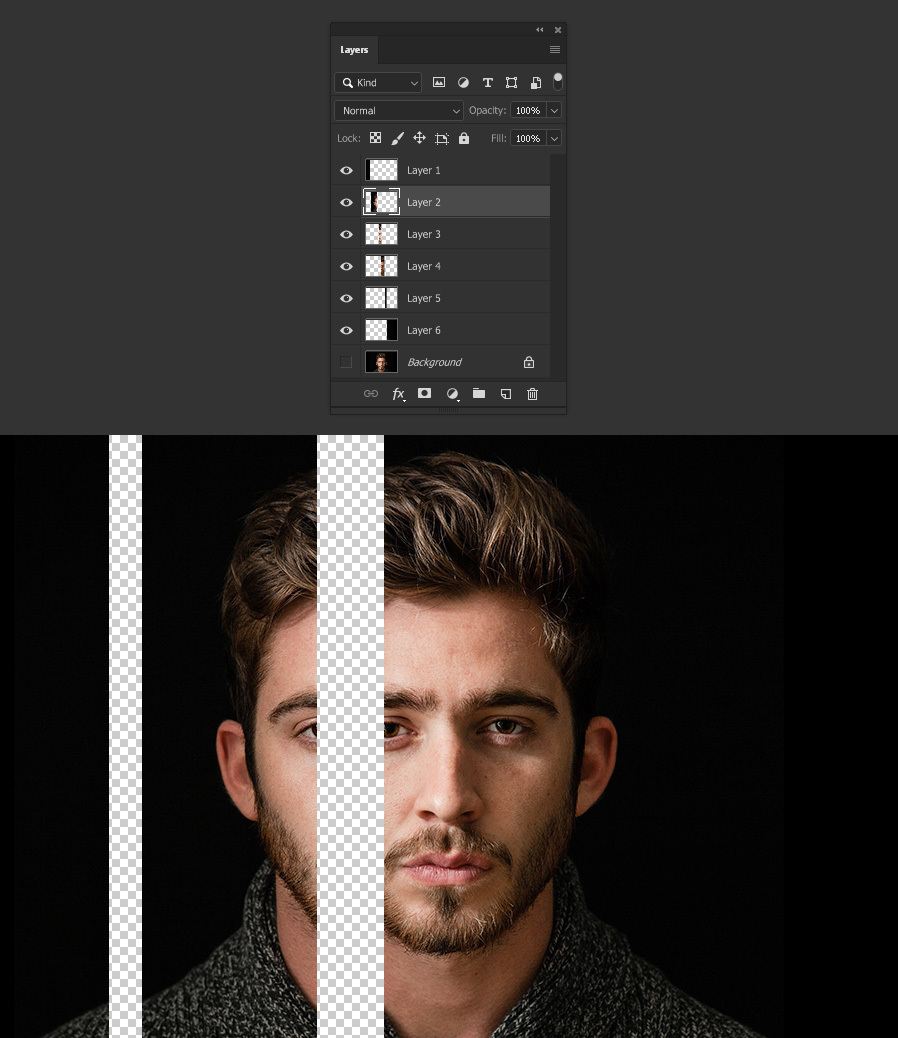Click the Opacity 100% field
Viewport: 898px width, 1038px height.
[528, 111]
